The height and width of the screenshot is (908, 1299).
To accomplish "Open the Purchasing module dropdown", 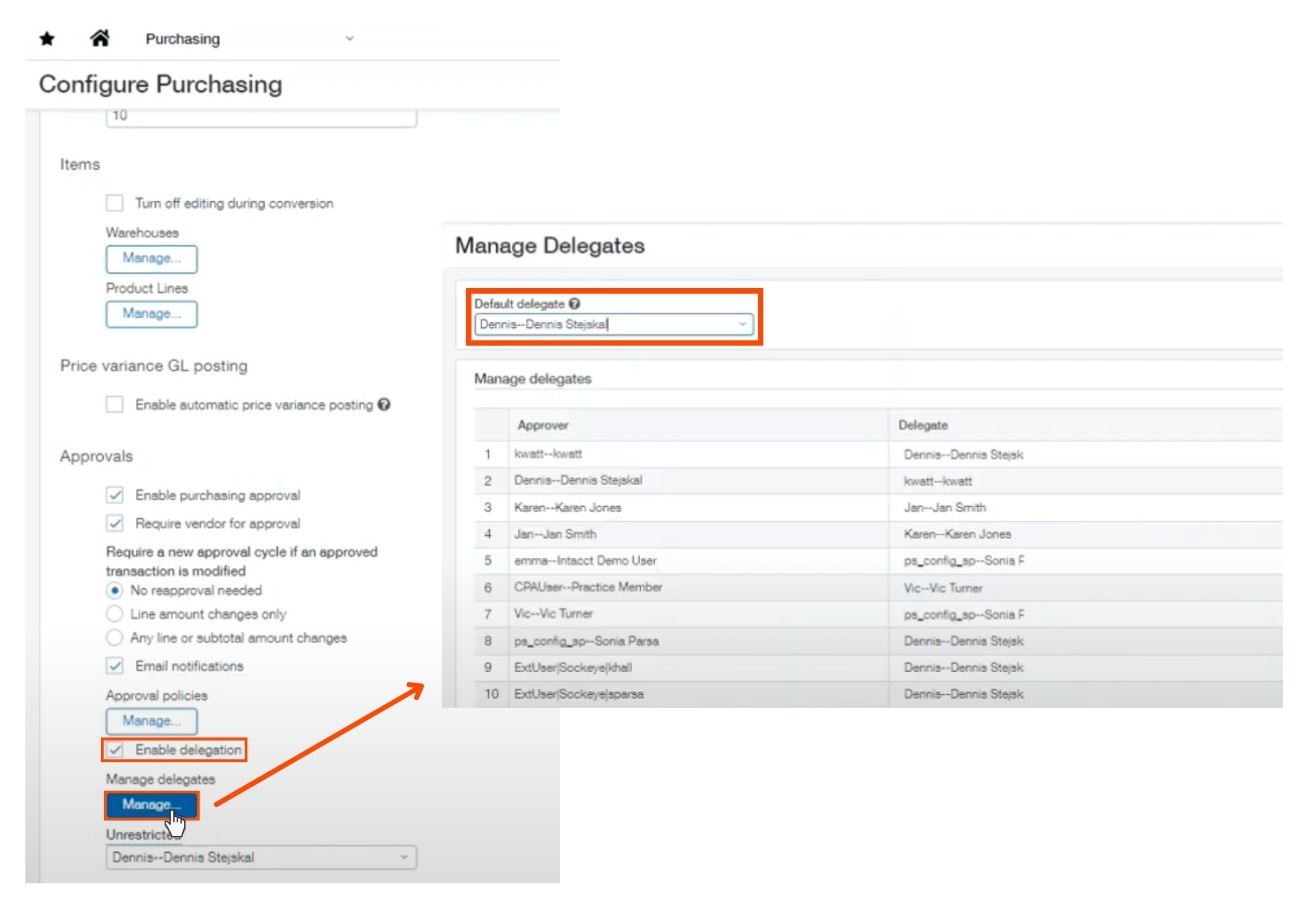I will [250, 39].
